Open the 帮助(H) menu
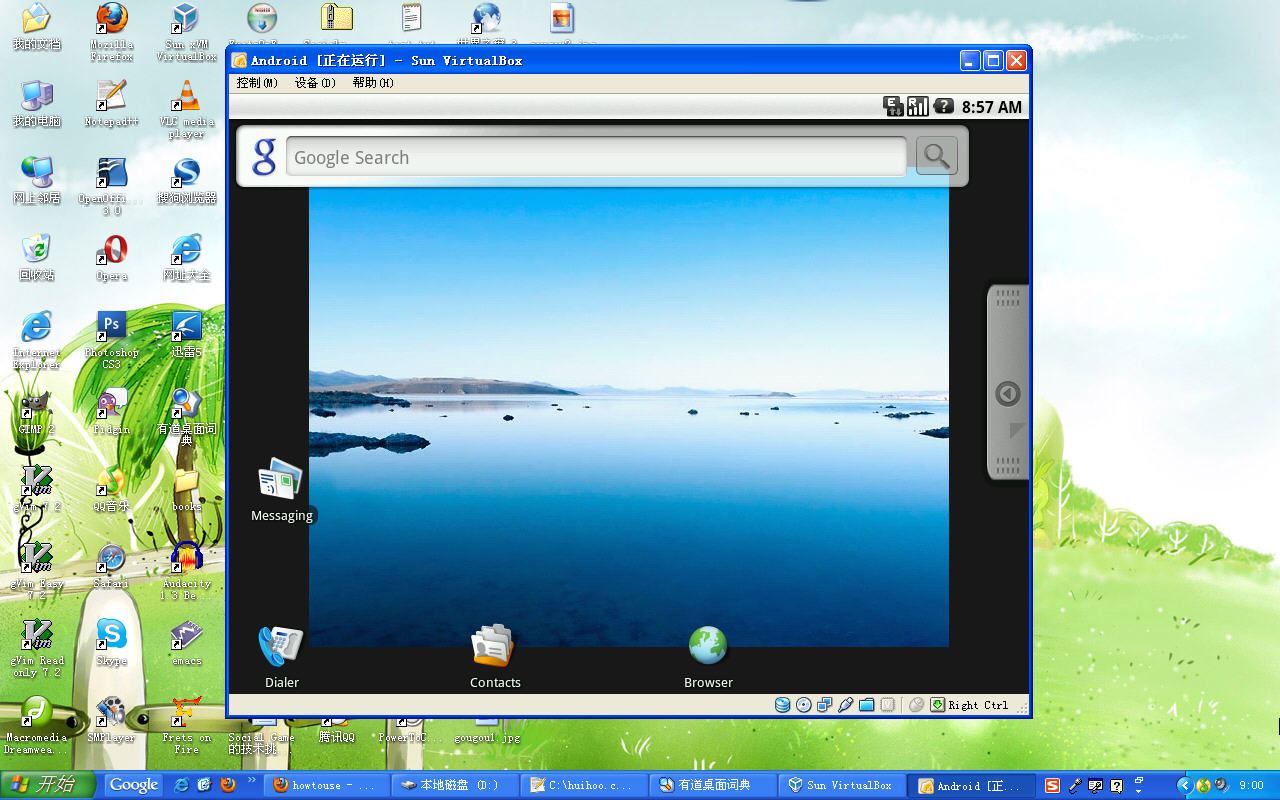The height and width of the screenshot is (800, 1280). [373, 83]
